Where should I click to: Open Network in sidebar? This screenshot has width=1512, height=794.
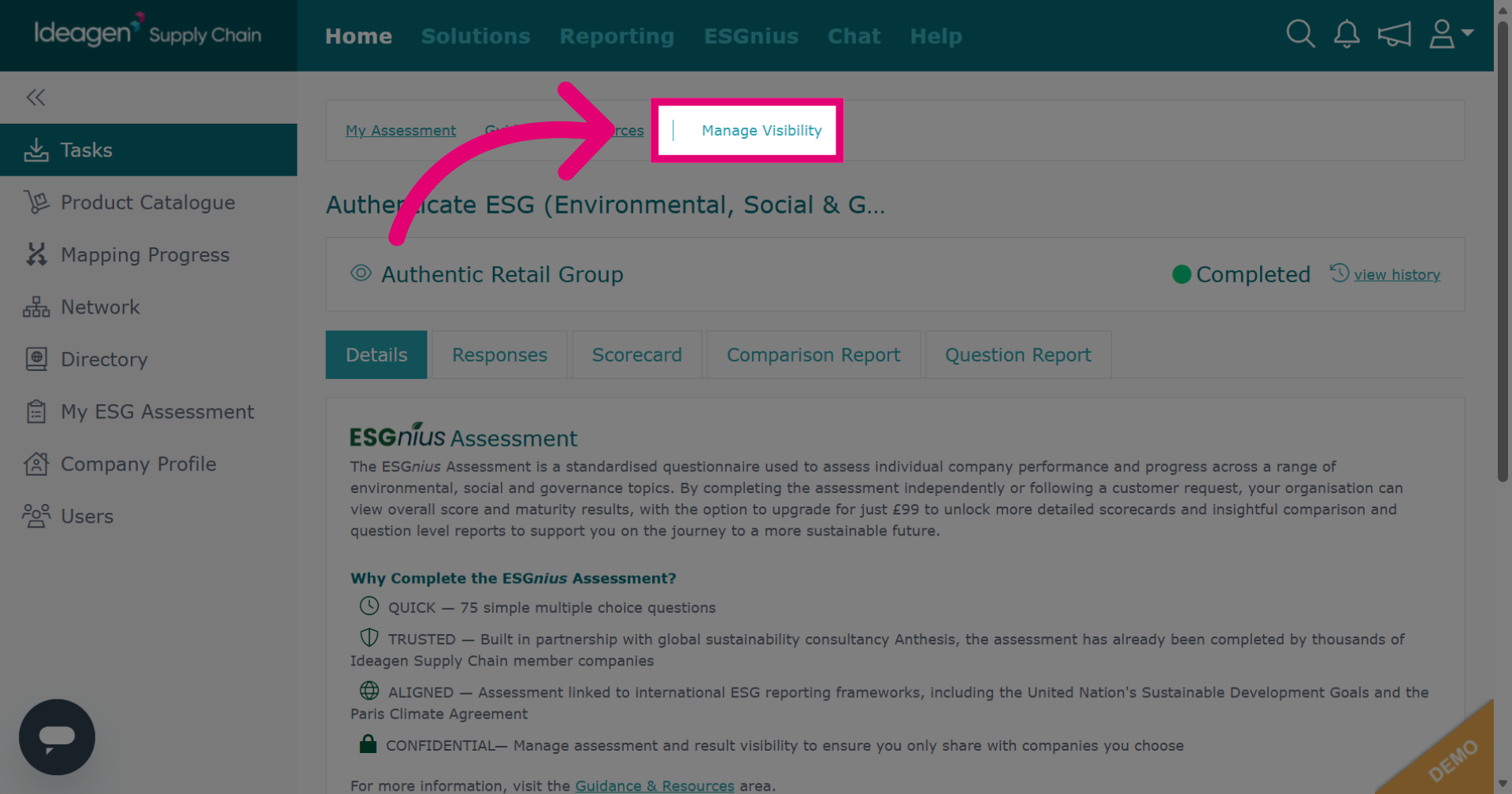[148, 307]
